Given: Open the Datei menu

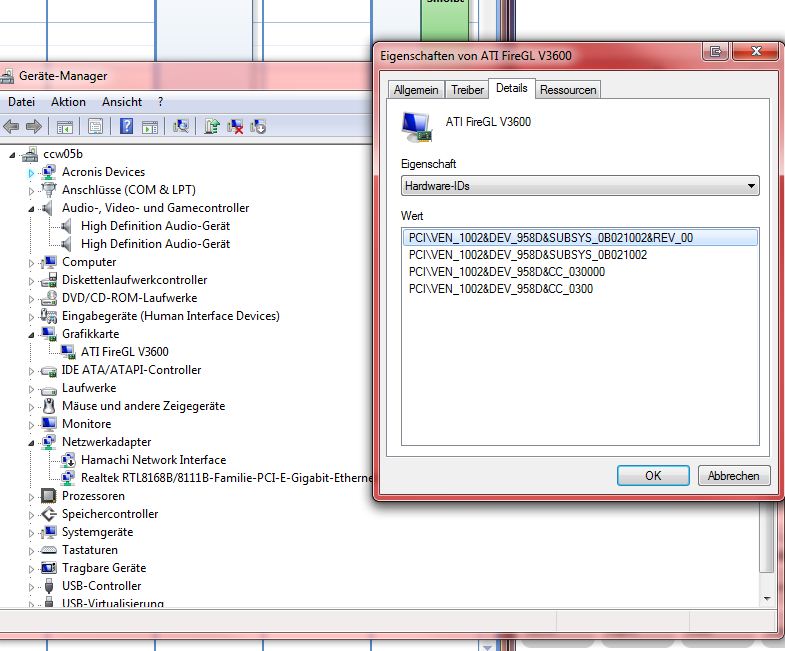Looking at the screenshot, I should click(22, 102).
